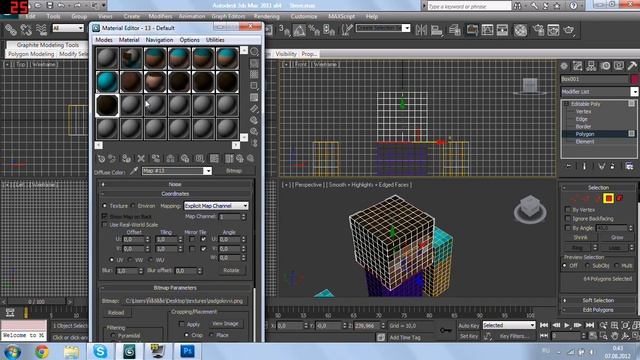Enable Ignore Backfacing checkbox
Screen dimensions: 640x360
point(567,218)
